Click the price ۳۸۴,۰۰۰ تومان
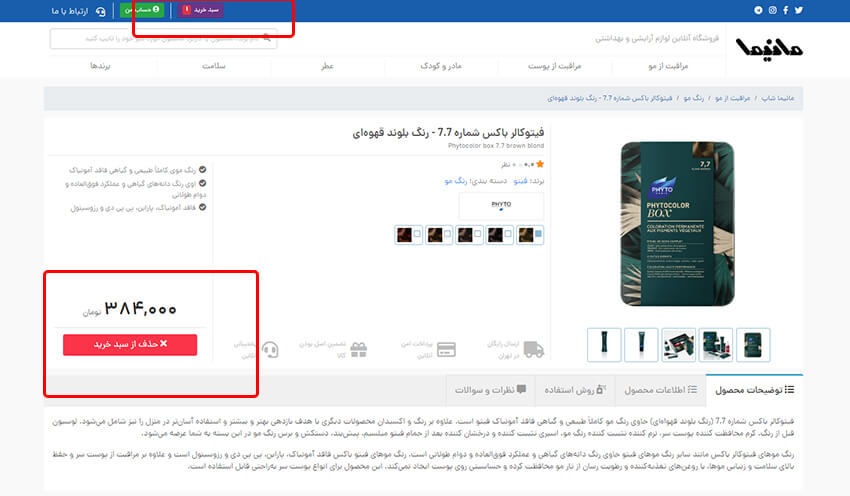The height and width of the screenshot is (496, 850). coord(130,309)
